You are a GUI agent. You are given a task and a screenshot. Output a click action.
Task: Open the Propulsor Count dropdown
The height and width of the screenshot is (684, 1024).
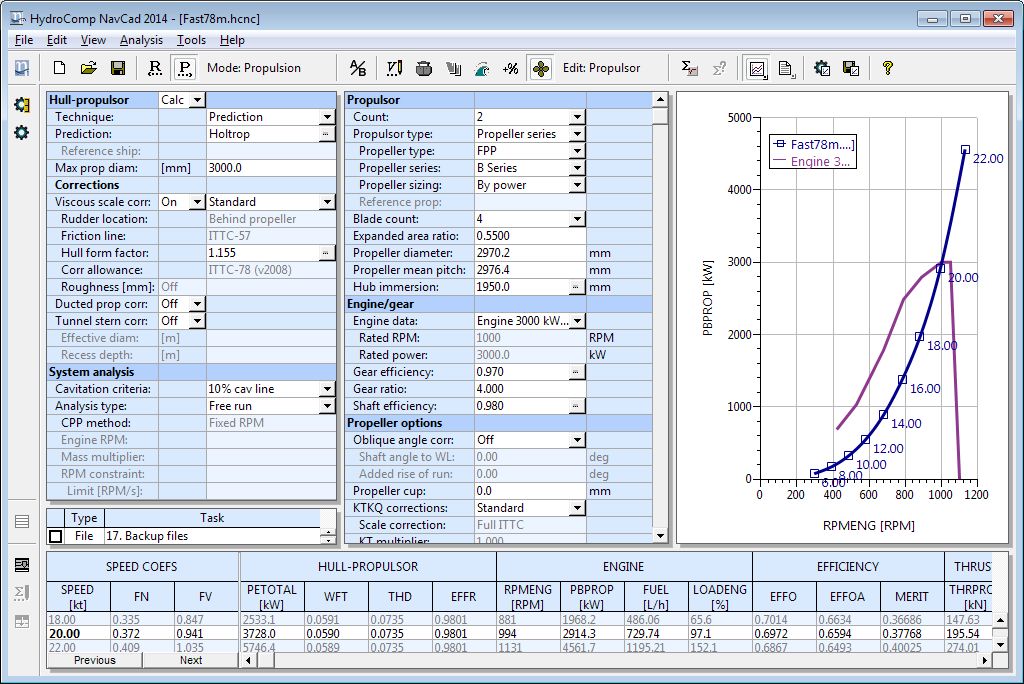pos(577,117)
